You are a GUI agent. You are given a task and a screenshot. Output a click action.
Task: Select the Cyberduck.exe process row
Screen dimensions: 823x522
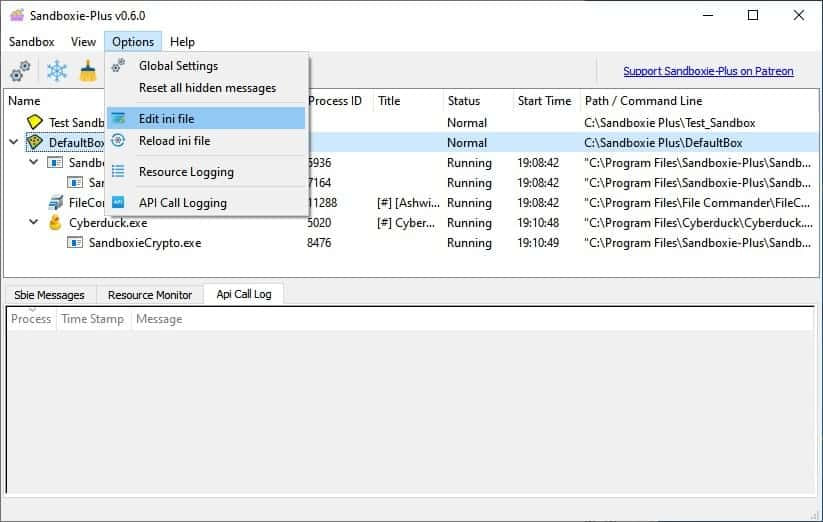coord(411,222)
